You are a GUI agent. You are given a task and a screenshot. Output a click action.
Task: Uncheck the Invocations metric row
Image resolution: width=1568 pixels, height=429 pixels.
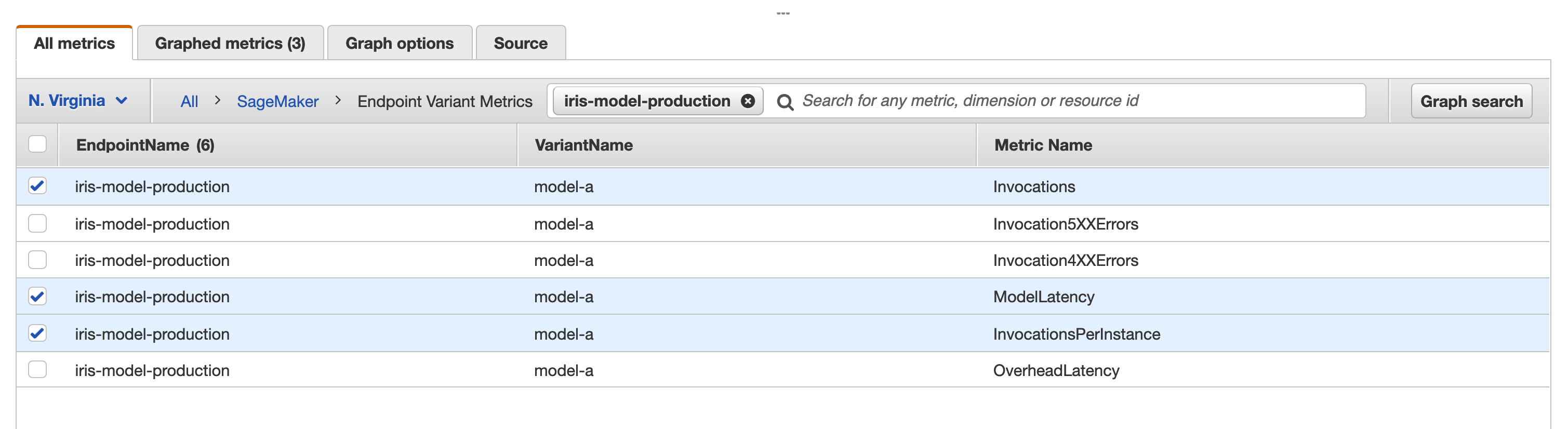pos(38,185)
